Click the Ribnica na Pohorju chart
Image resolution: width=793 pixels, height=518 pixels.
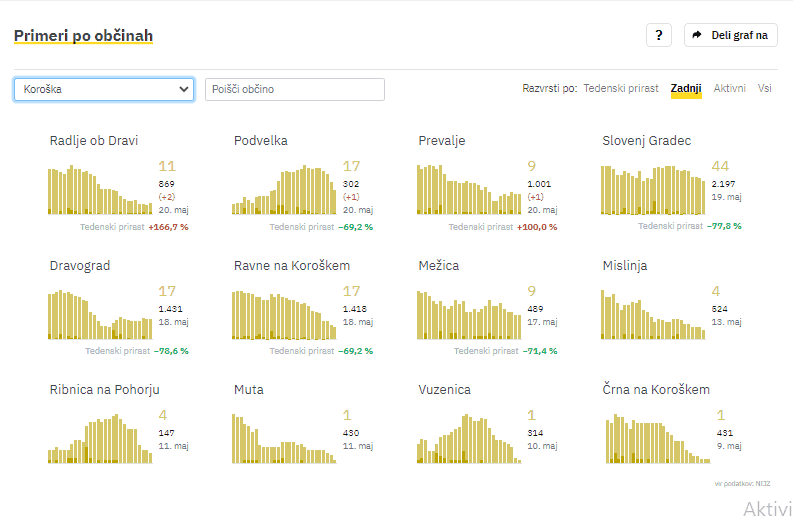(x=100, y=440)
